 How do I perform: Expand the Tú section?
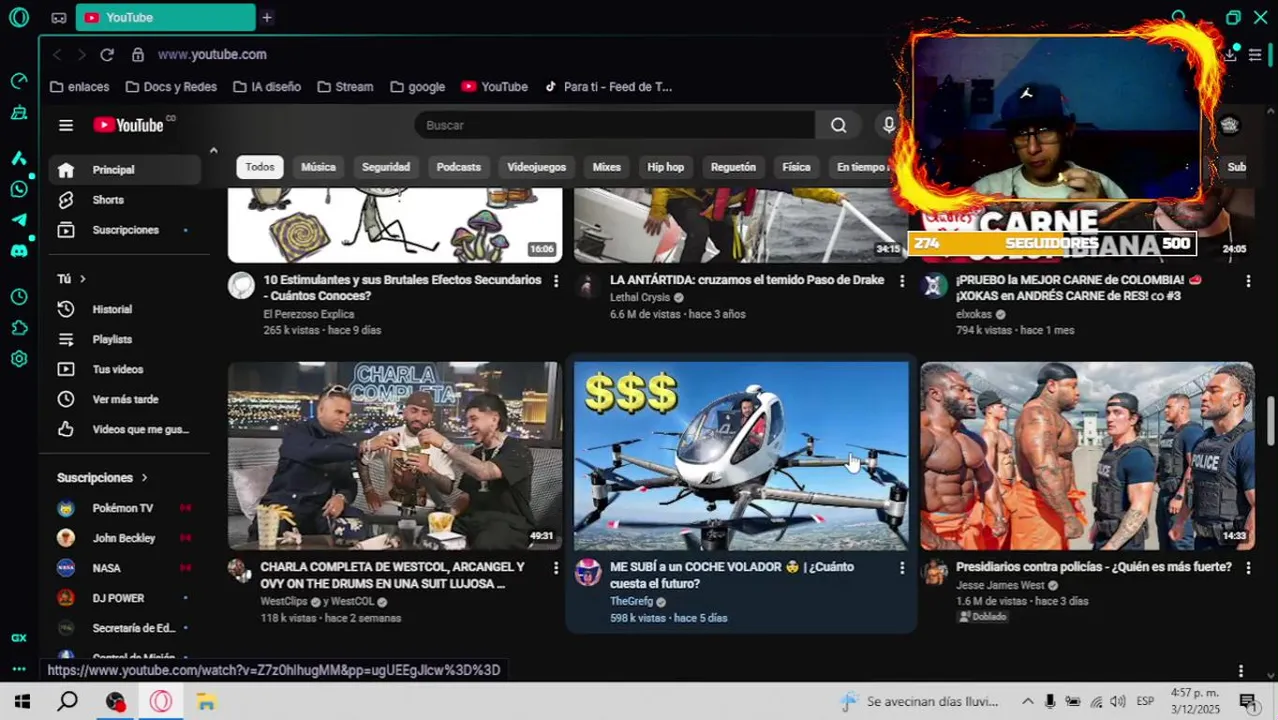point(72,279)
